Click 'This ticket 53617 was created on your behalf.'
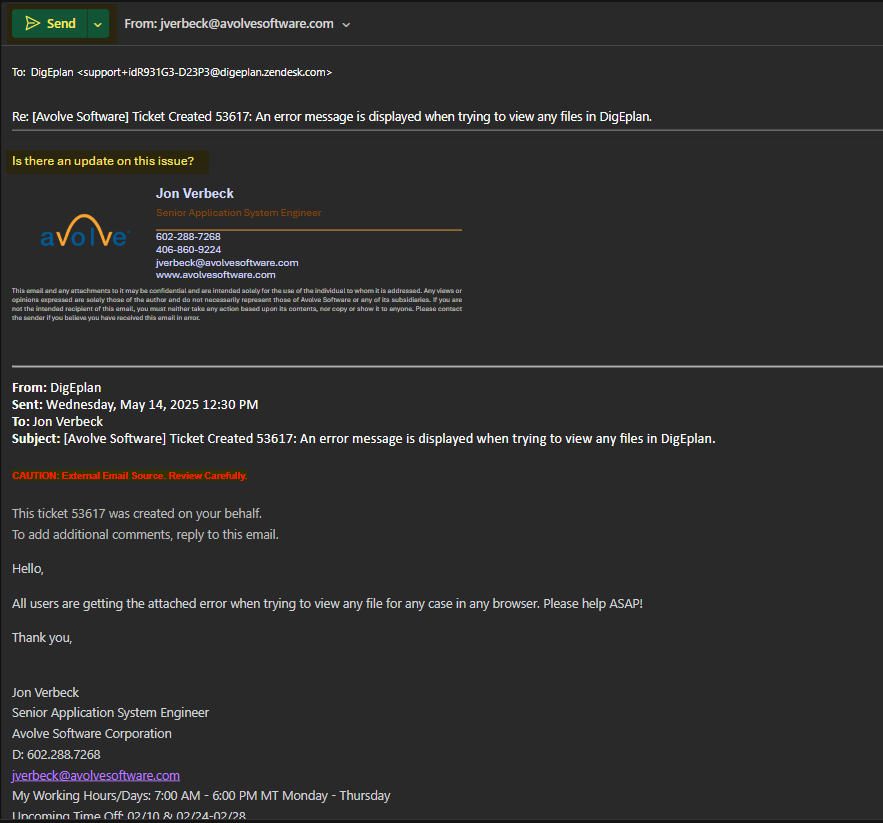The image size is (883, 823). [137, 514]
